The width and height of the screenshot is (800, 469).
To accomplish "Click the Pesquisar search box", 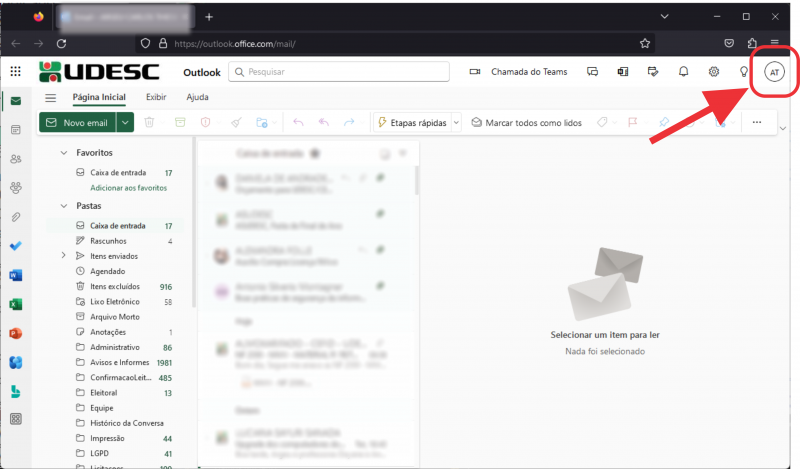I will [340, 72].
